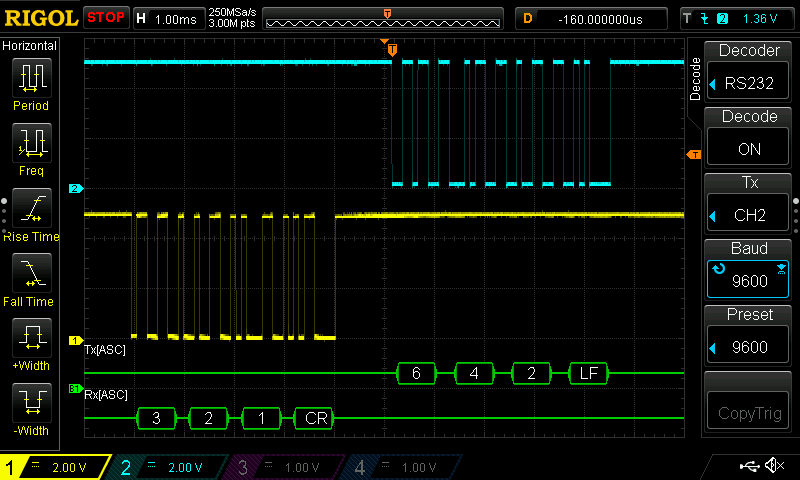
Task: Click the upper page dot of the right decode menu
Action: tap(796, 201)
